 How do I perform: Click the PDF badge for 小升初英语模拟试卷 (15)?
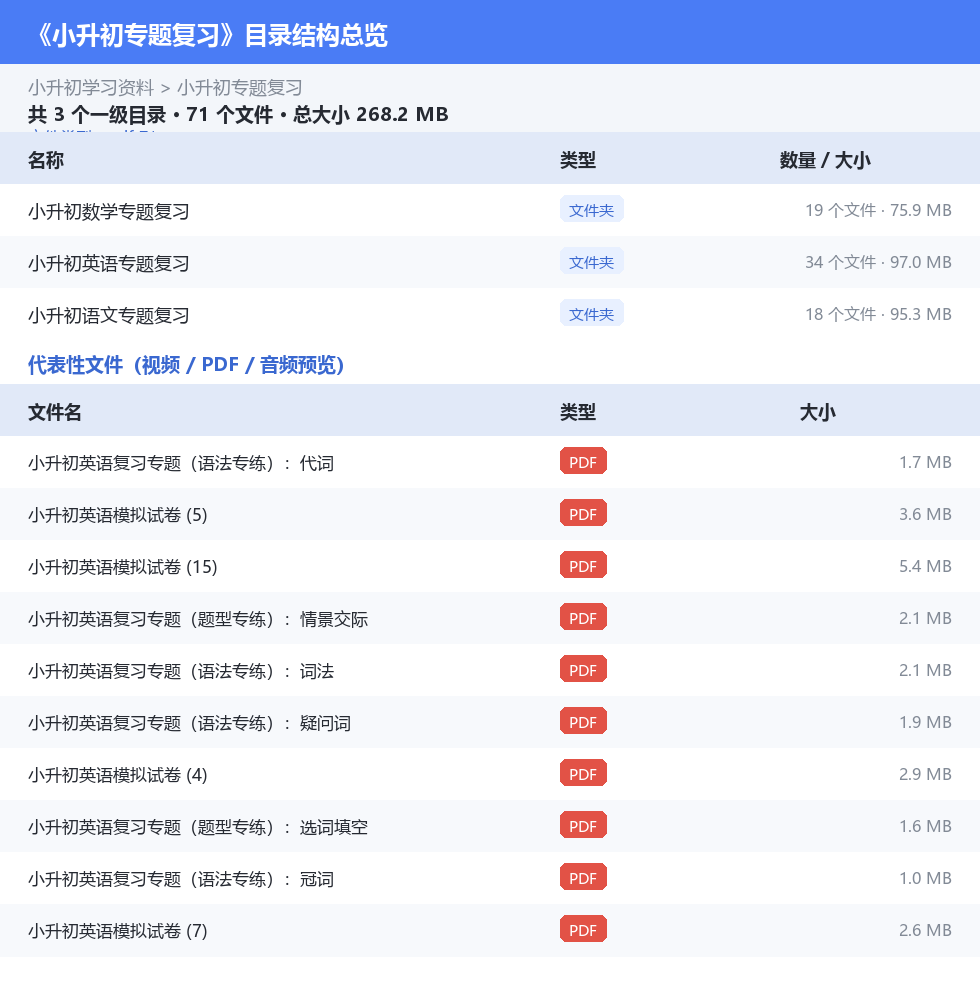point(583,565)
